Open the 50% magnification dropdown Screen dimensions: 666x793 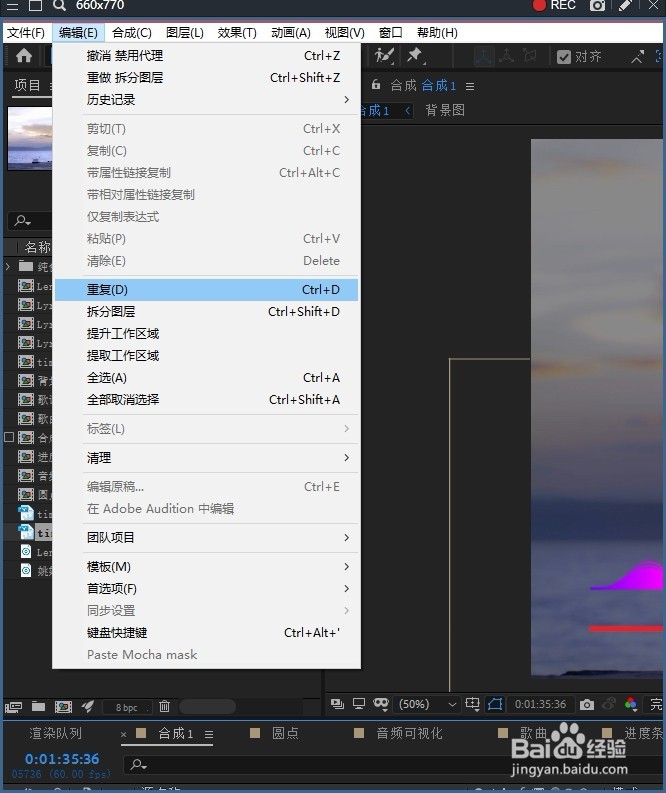(x=427, y=703)
